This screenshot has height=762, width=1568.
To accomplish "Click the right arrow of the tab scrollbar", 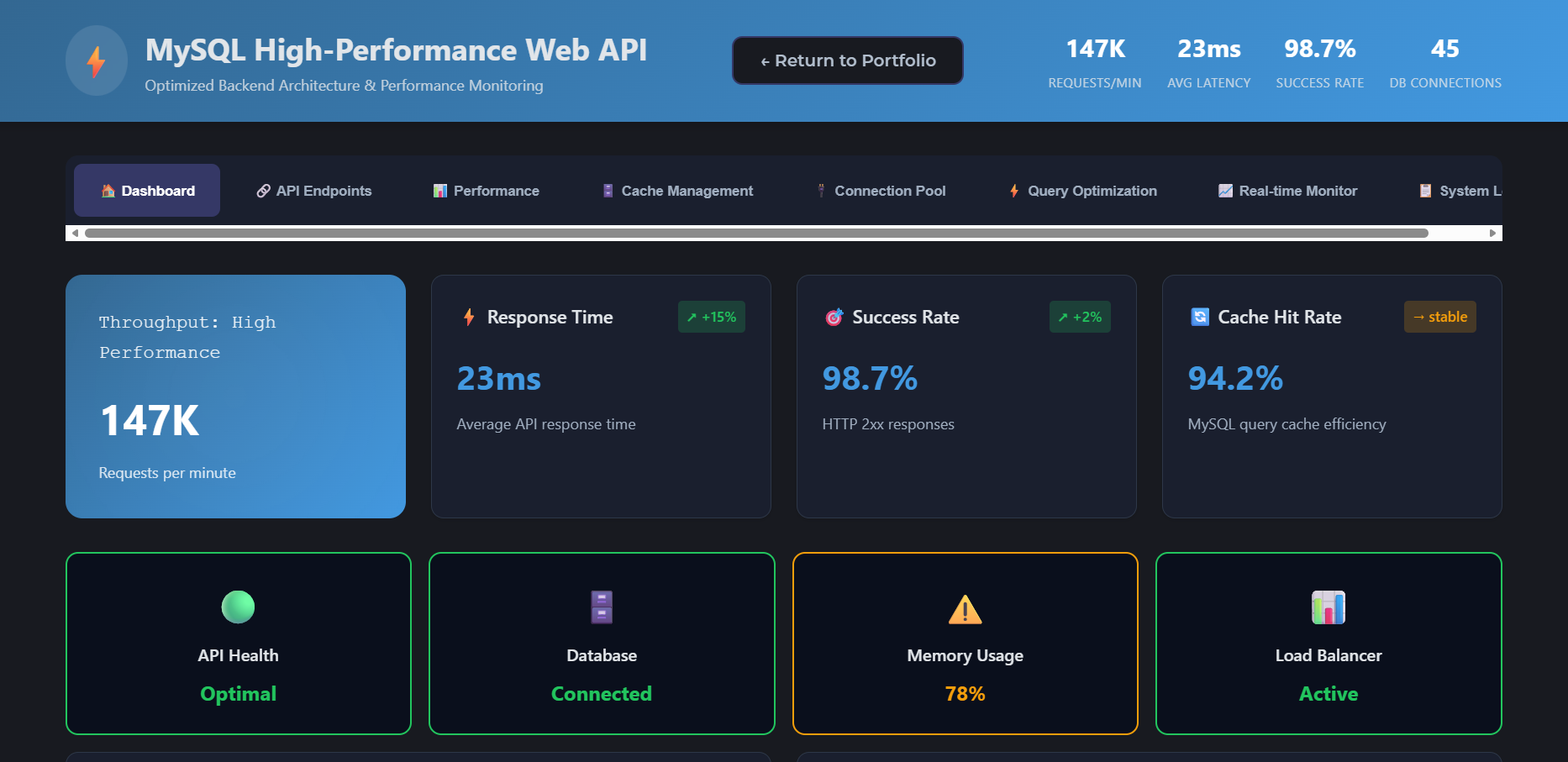I will [1494, 233].
